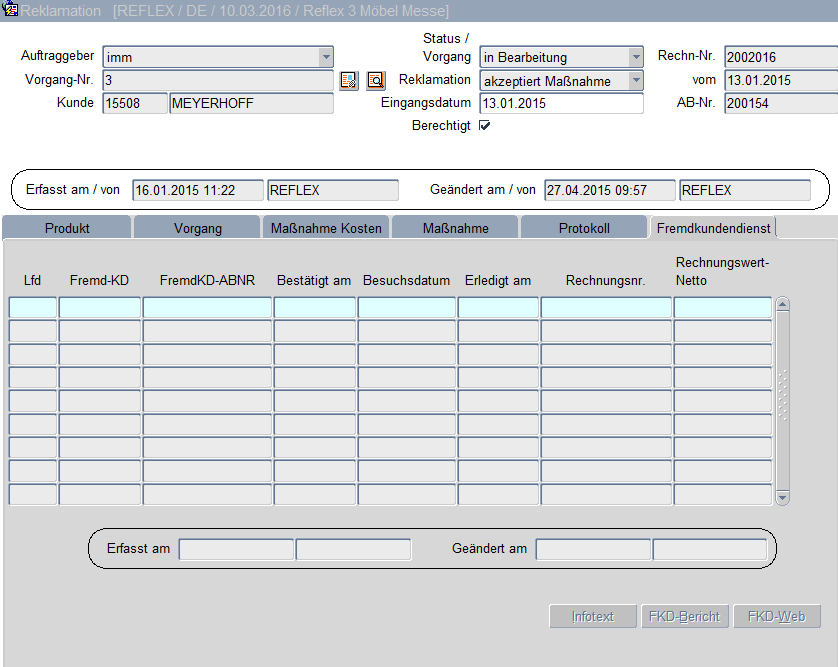Click the magnifier search icon beside Vorgang-Nr.
Viewport: 838px width, 667px height.
click(x=375, y=81)
